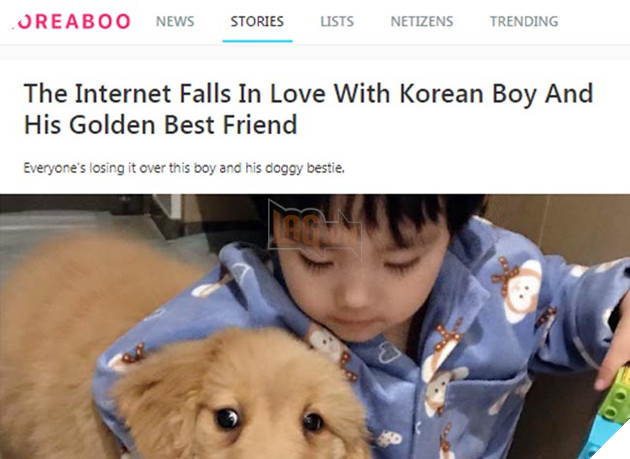This screenshot has width=630, height=459.
Task: Click the "His Golden Best Friend" headline line
Action: (x=160, y=125)
